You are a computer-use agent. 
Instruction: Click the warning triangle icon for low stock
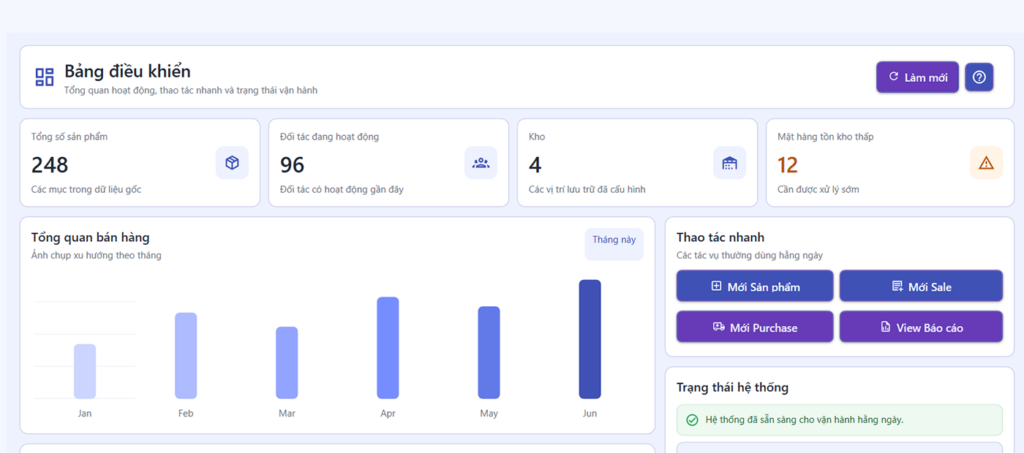985,163
